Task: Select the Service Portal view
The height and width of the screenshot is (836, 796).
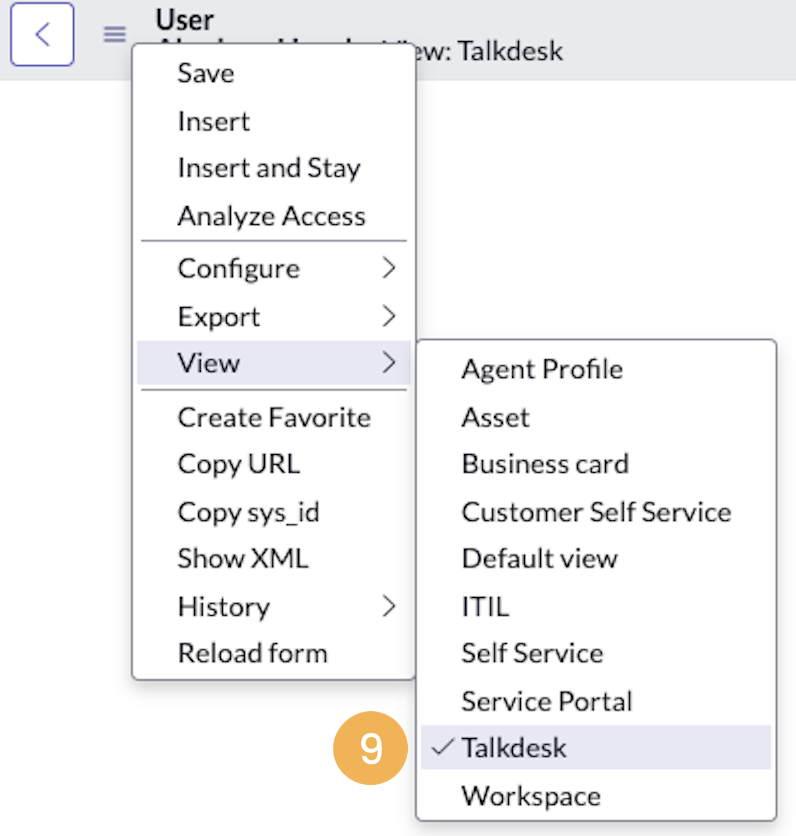Action: (x=596, y=702)
